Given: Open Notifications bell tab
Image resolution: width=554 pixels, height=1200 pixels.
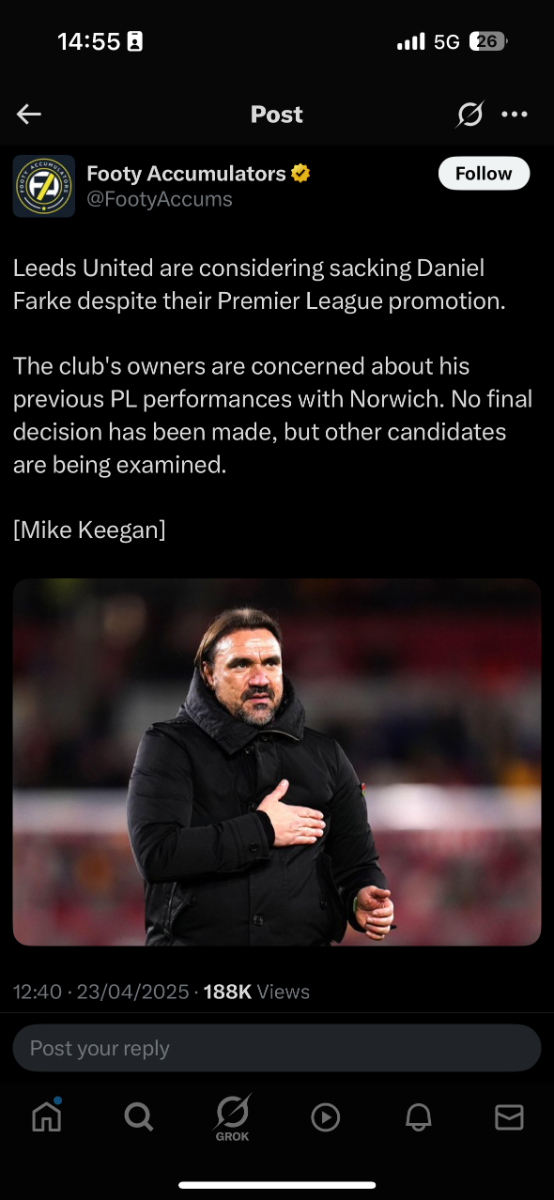Looking at the screenshot, I should coord(418,1117).
